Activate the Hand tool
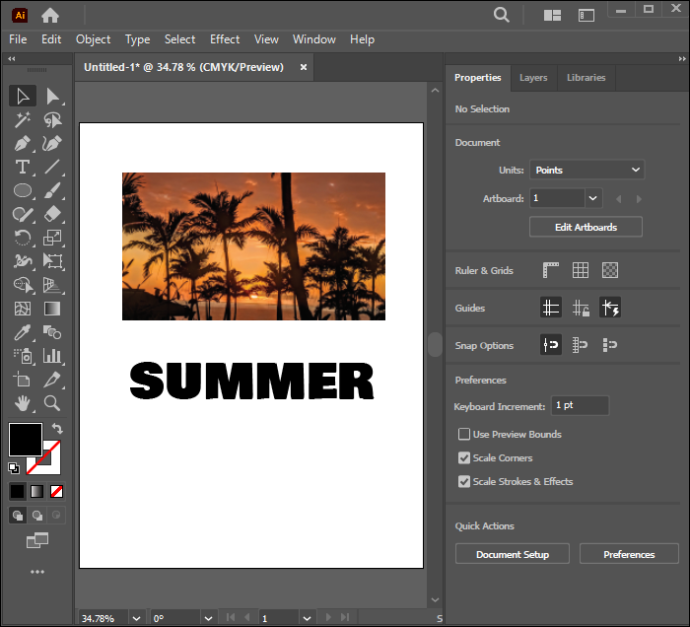The height and width of the screenshot is (627, 690). pos(22,403)
